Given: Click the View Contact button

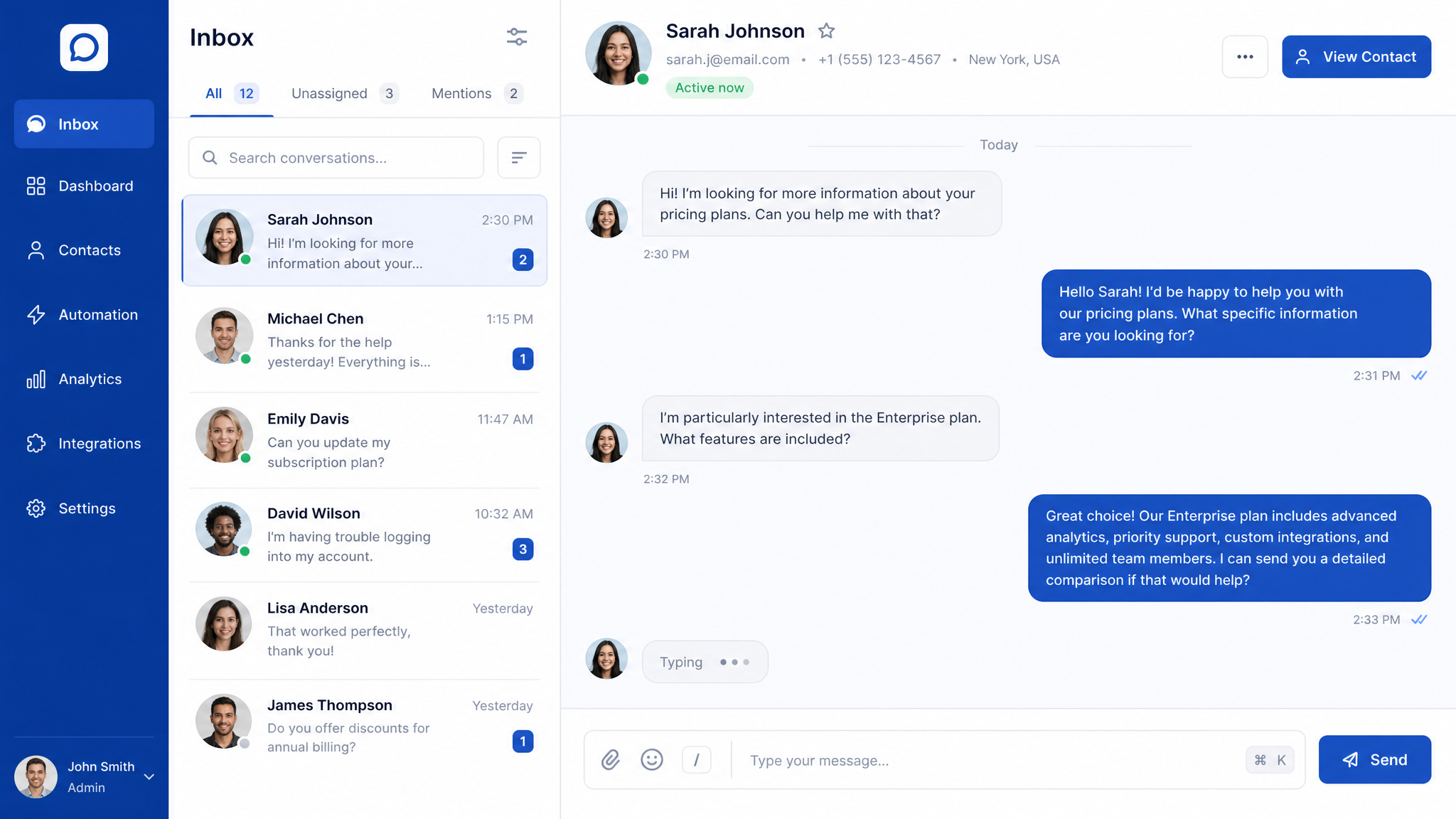Looking at the screenshot, I should 1356,57.
